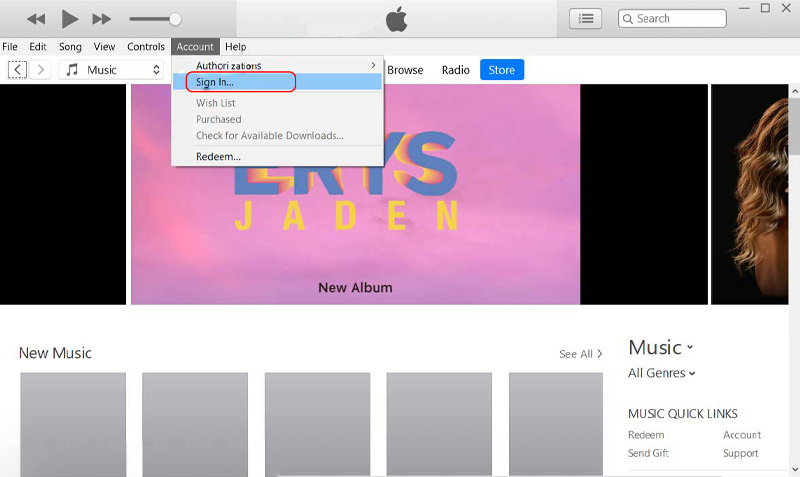Open the Song menu

tap(70, 46)
